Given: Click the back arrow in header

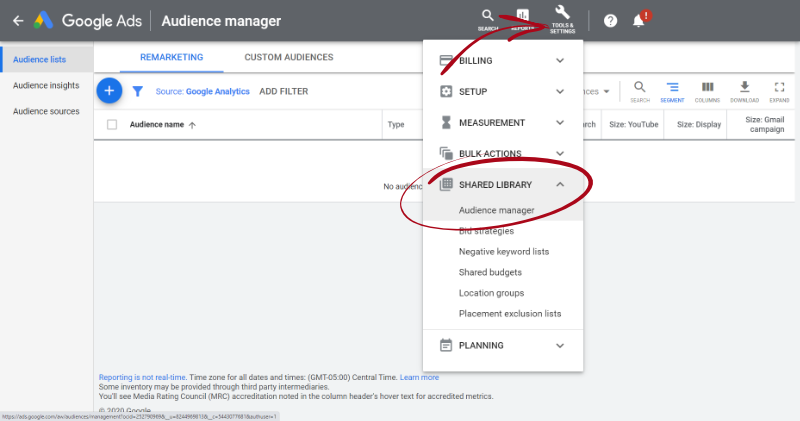Looking at the screenshot, I should point(18,21).
